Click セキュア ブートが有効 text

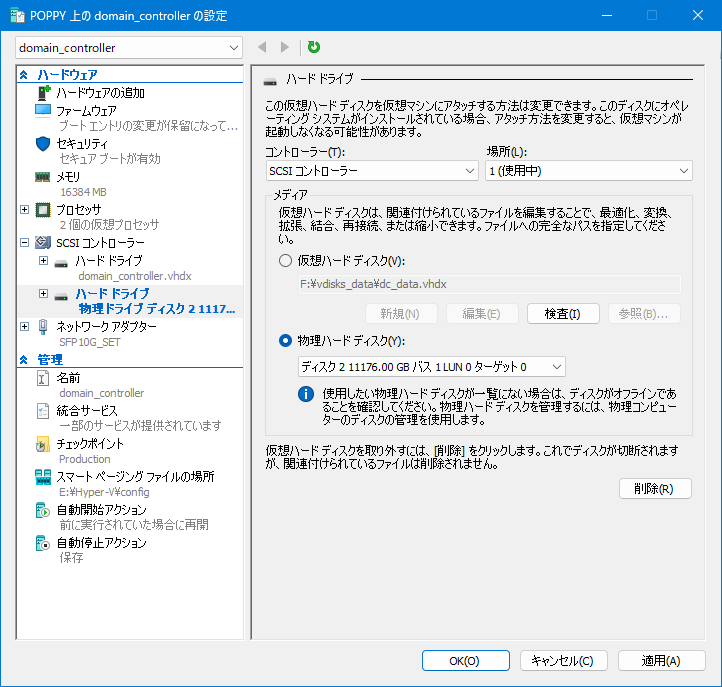110,159
